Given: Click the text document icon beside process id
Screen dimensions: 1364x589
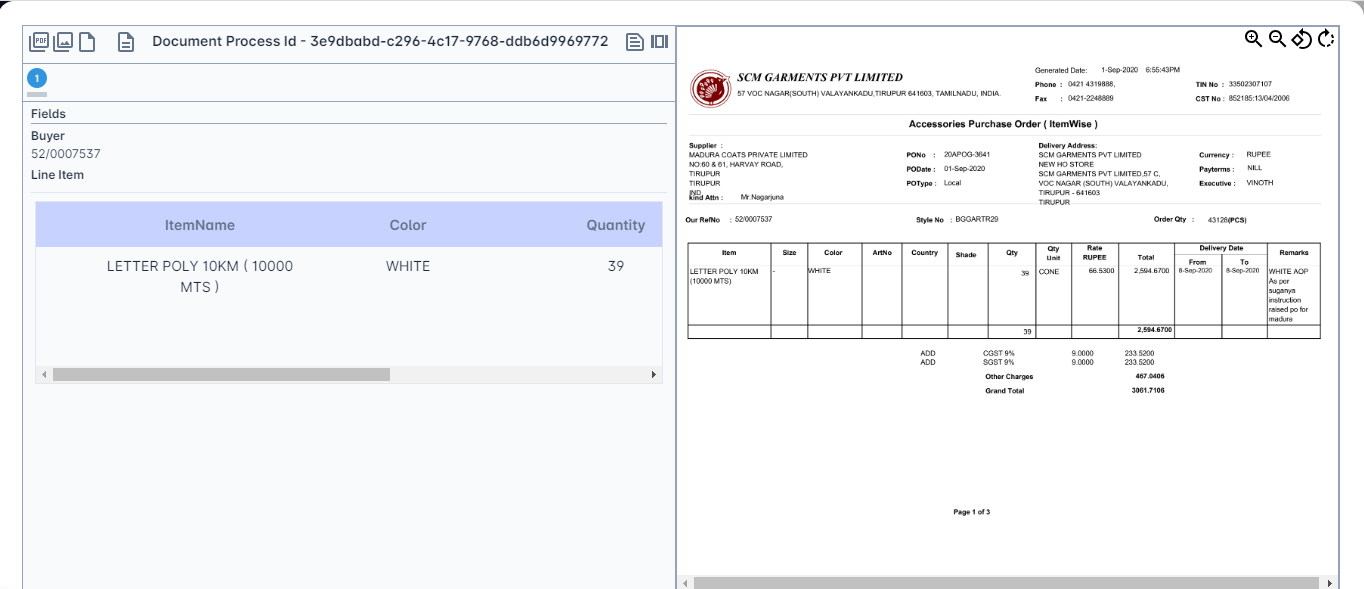Looking at the screenshot, I should tap(126, 41).
